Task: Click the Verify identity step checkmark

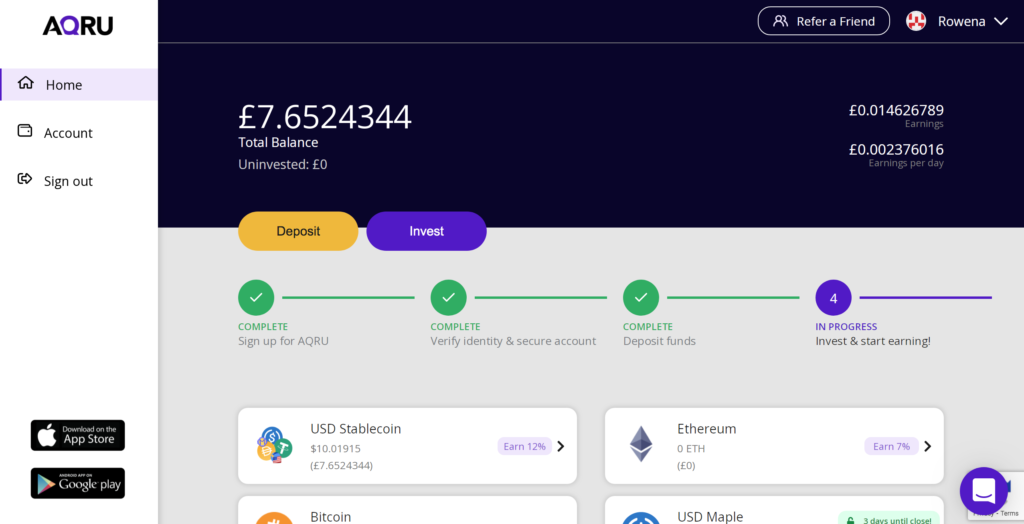Action: [x=449, y=298]
